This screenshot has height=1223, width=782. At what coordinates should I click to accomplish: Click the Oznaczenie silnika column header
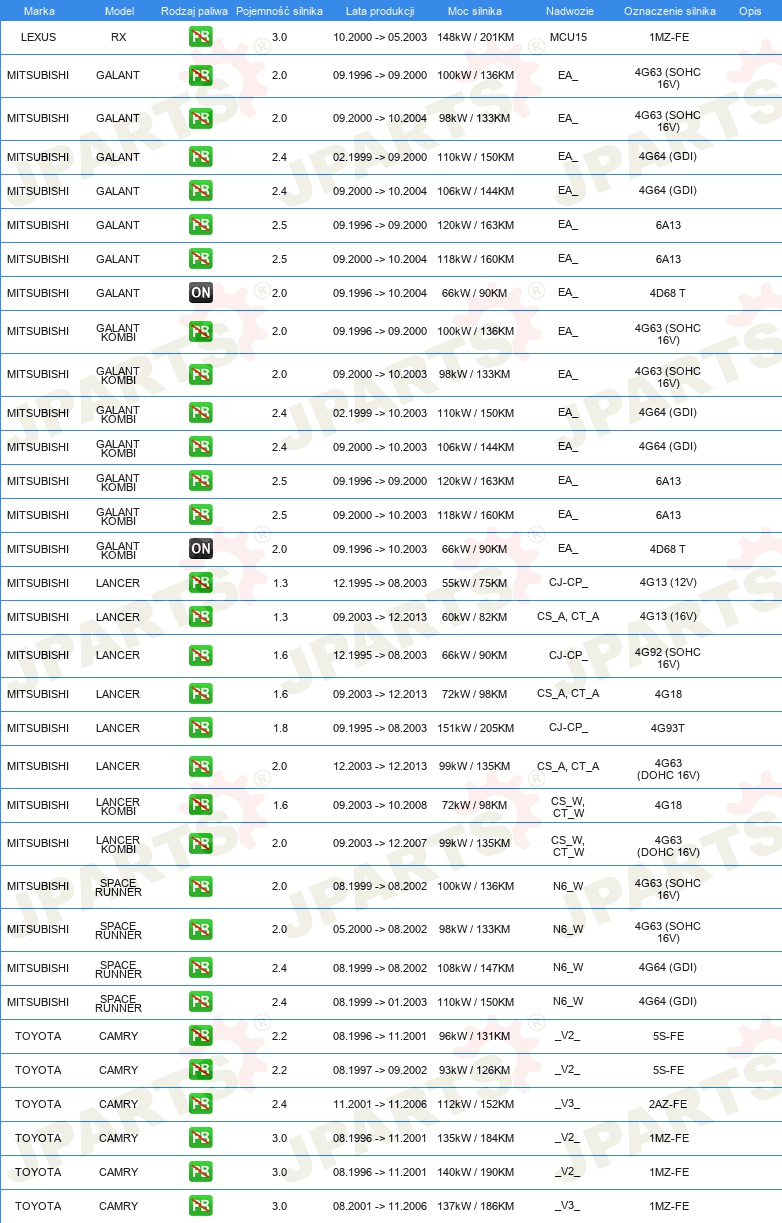[669, 11]
